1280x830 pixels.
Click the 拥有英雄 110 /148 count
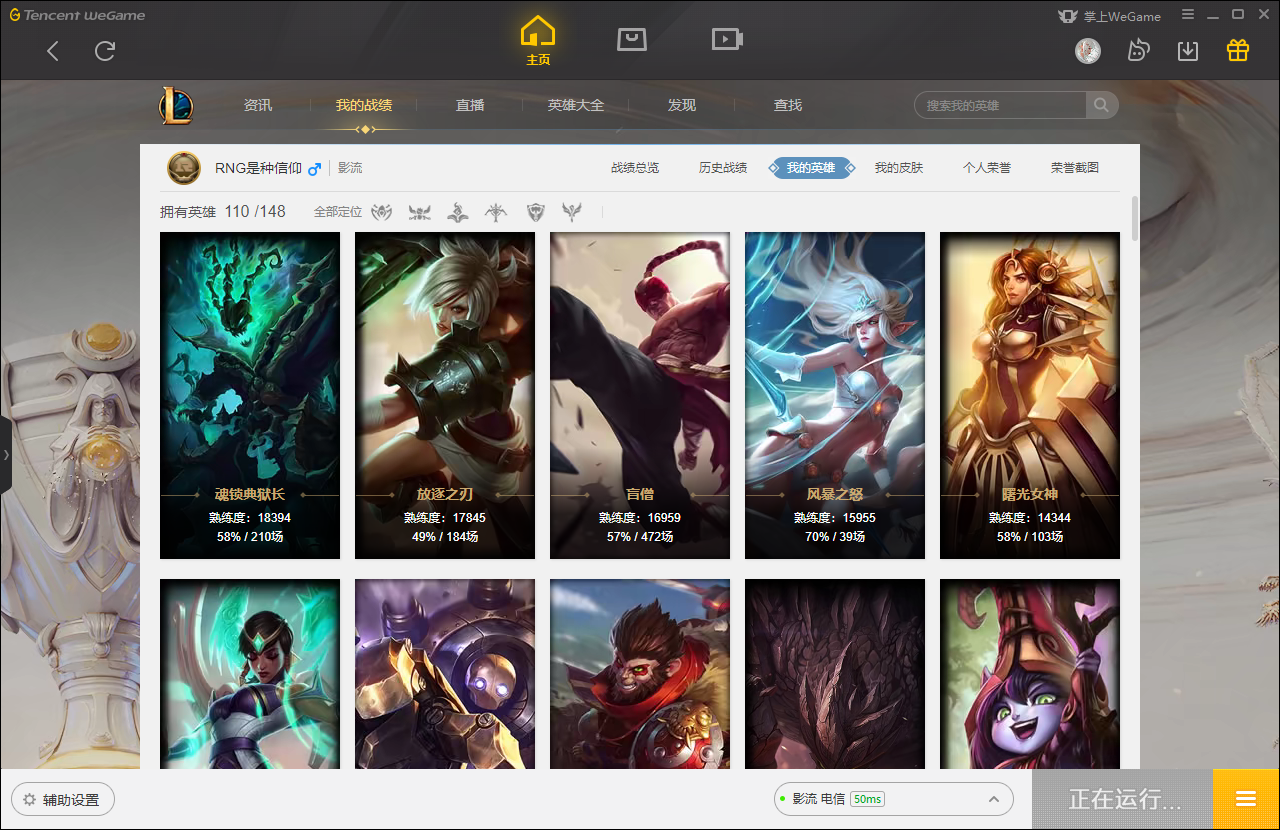point(223,212)
